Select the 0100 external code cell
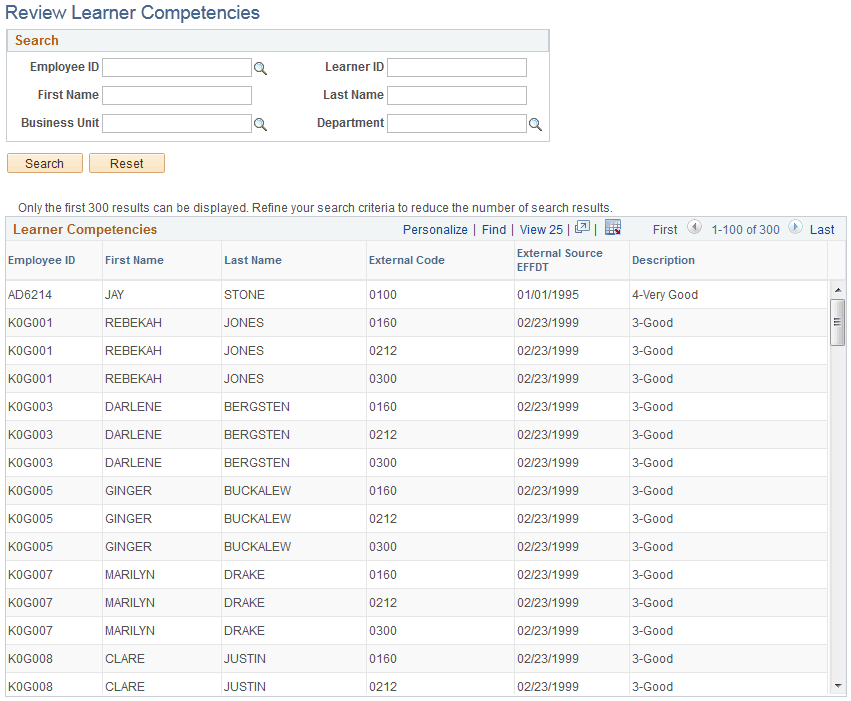 383,295
